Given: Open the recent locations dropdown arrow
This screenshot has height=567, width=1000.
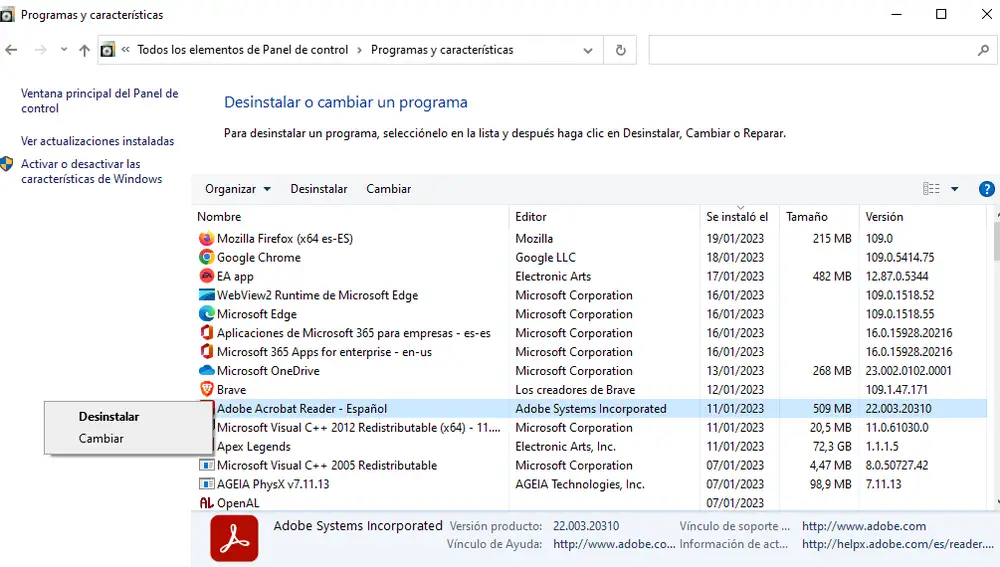Looking at the screenshot, I should (x=64, y=50).
